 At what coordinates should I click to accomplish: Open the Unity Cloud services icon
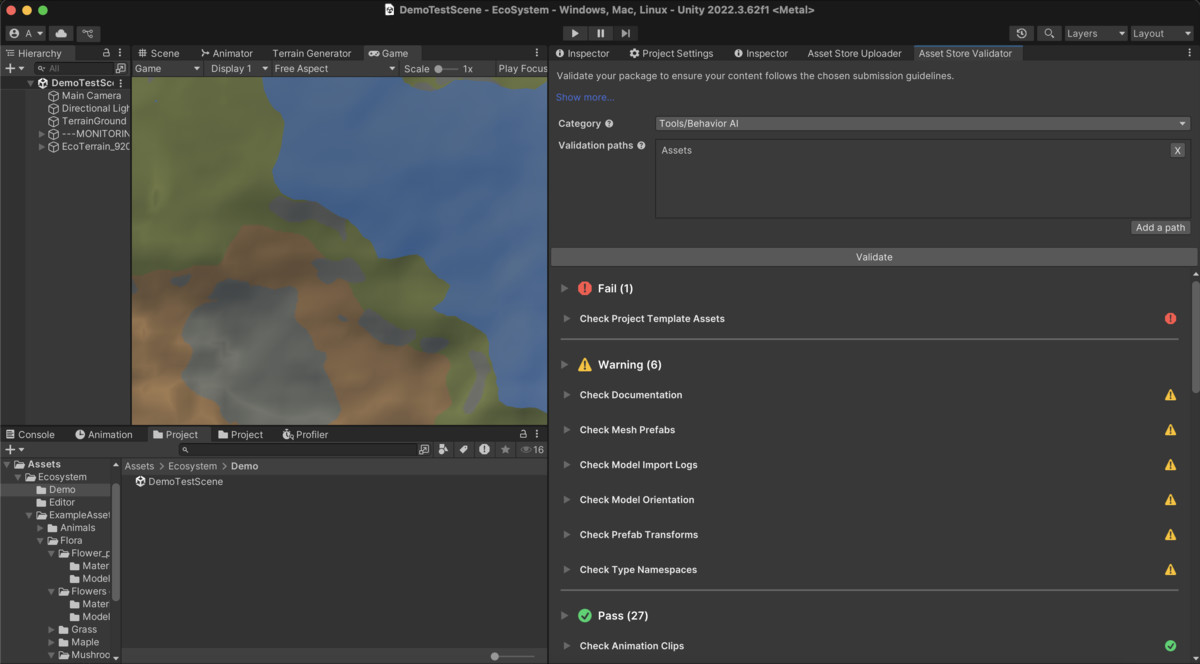coord(60,33)
